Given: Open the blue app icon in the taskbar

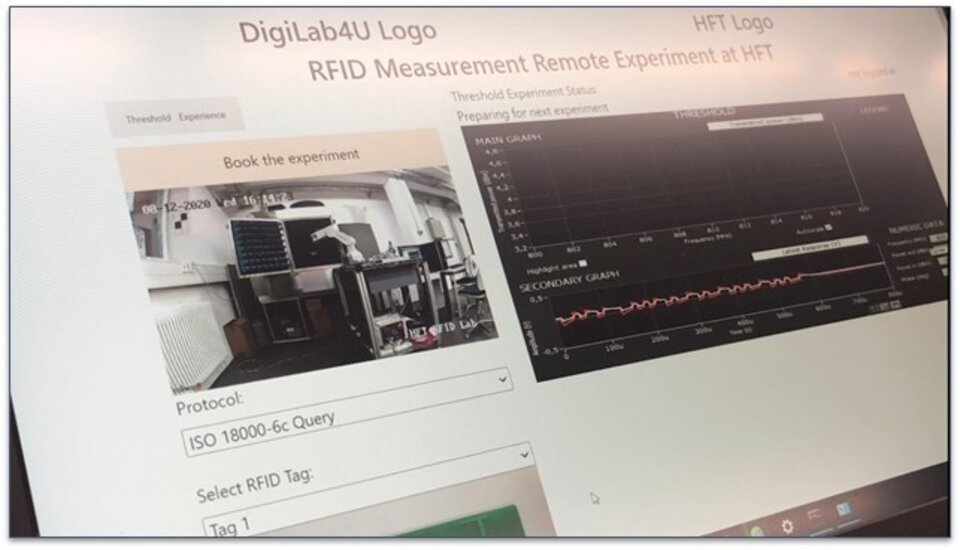Looking at the screenshot, I should point(844,510).
